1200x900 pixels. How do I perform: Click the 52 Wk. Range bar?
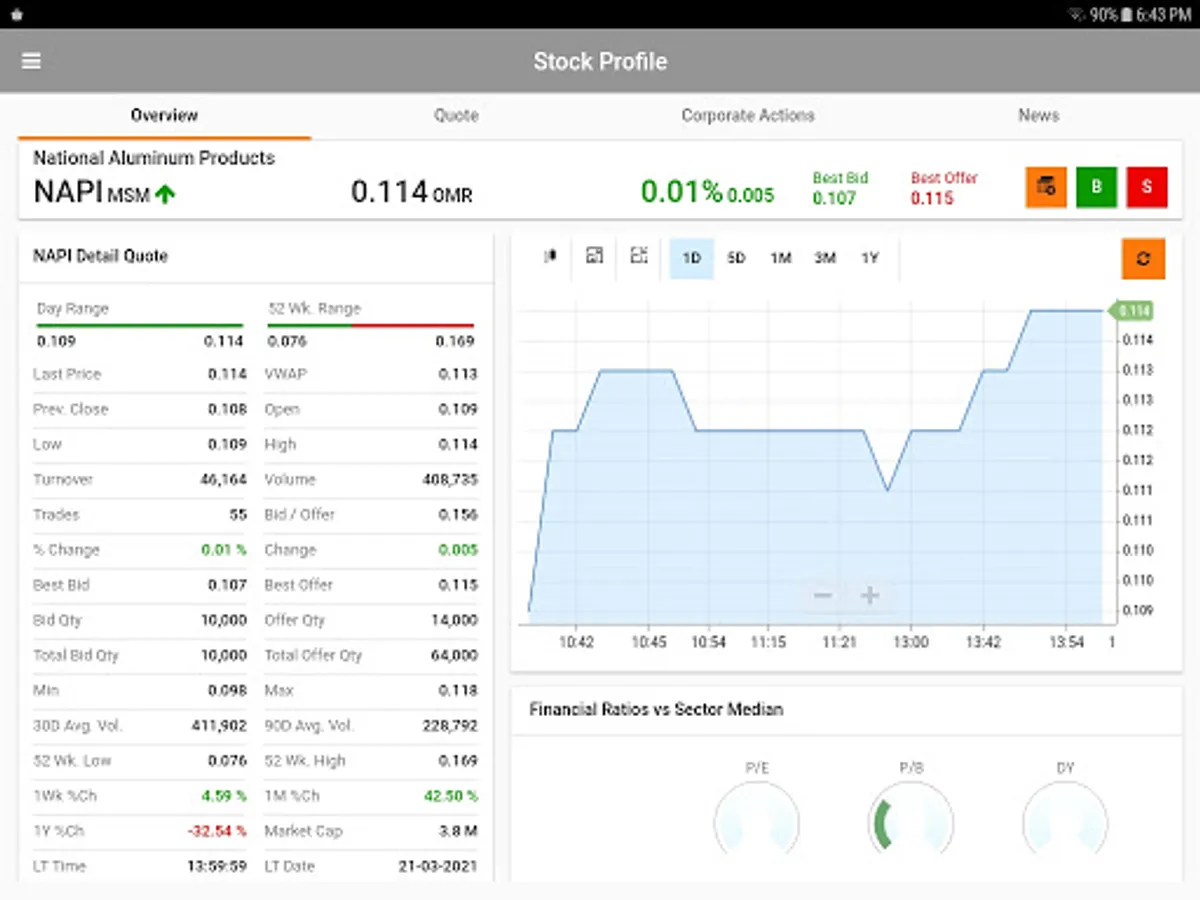point(371,325)
